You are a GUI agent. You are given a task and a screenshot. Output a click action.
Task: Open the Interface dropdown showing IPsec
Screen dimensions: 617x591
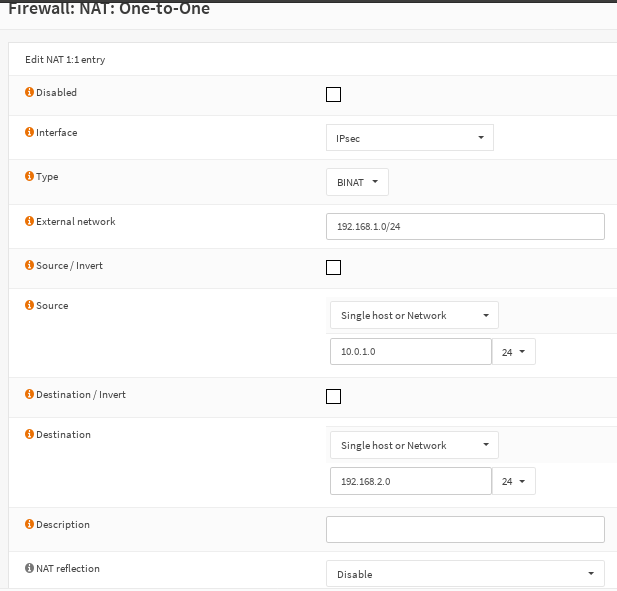coord(410,138)
